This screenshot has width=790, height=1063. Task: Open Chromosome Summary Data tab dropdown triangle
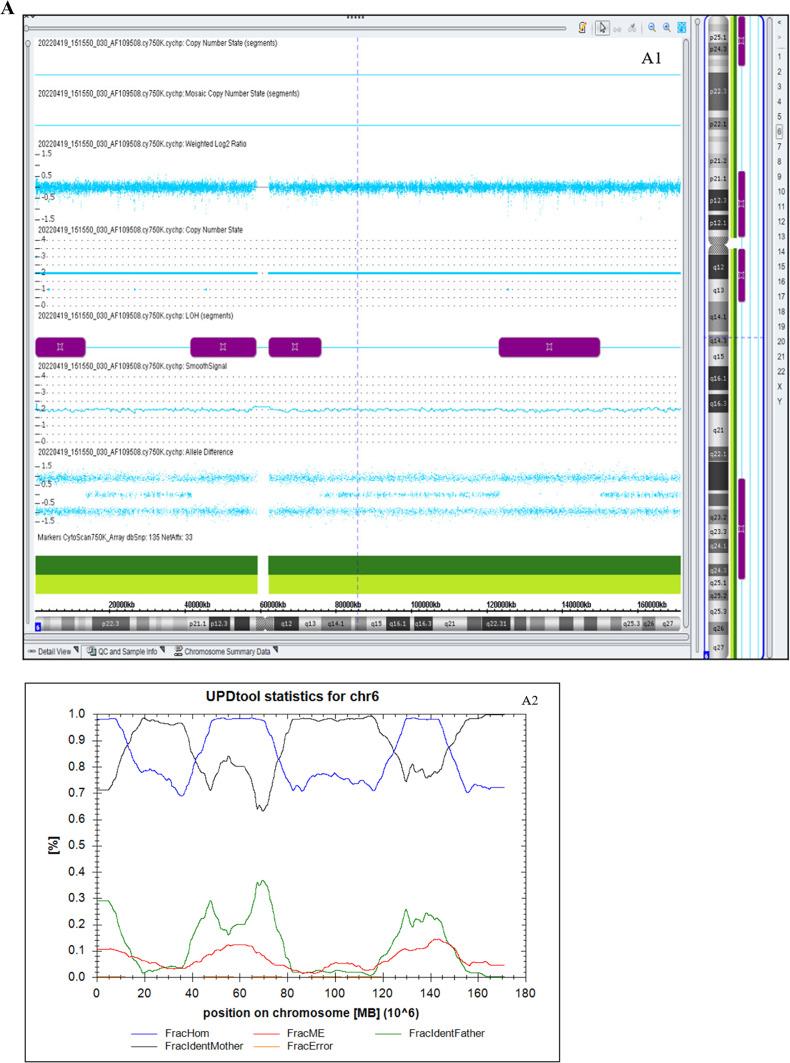pos(275,650)
